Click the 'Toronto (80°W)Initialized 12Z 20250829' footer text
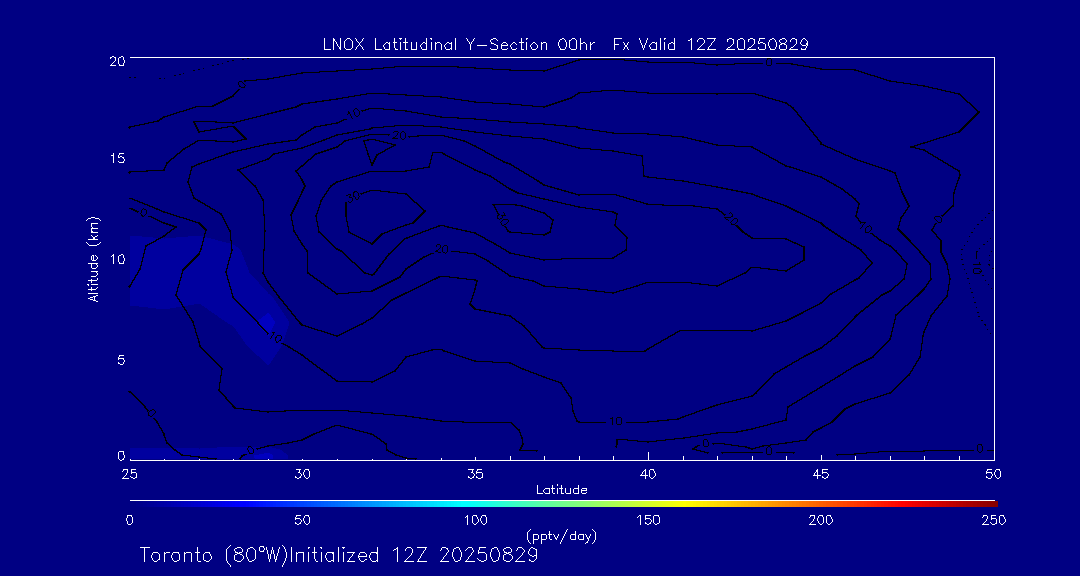This screenshot has height=576, width=1080. (338, 555)
